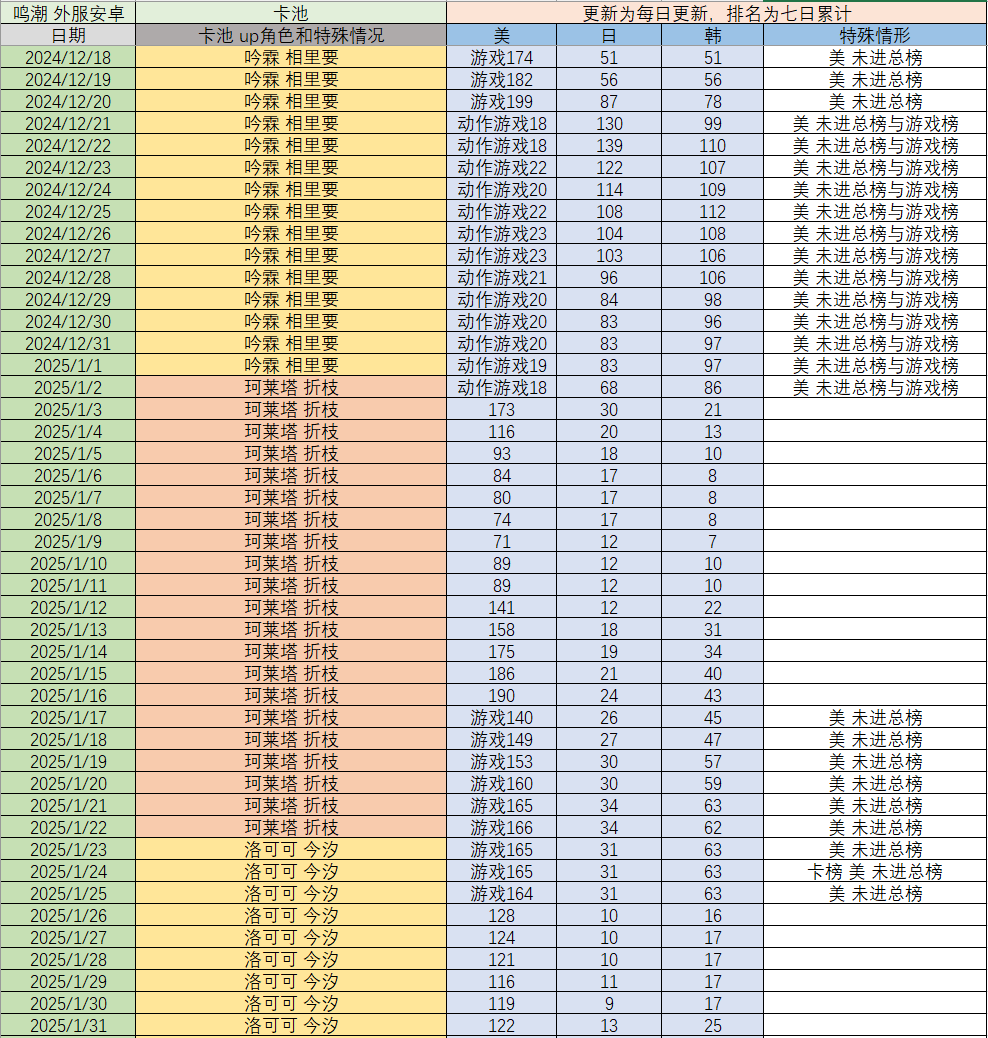
Task: Click the merged 卡池 header cell
Action: [x=291, y=13]
